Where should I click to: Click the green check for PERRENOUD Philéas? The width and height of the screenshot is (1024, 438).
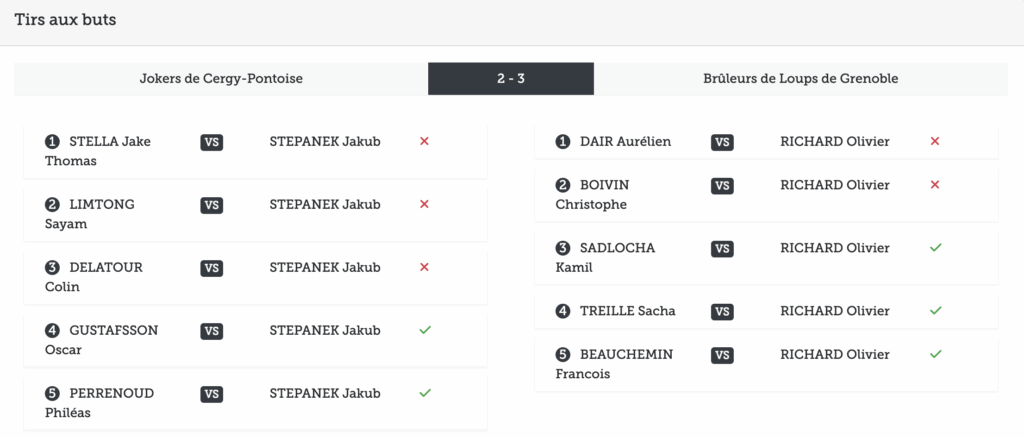pos(424,393)
